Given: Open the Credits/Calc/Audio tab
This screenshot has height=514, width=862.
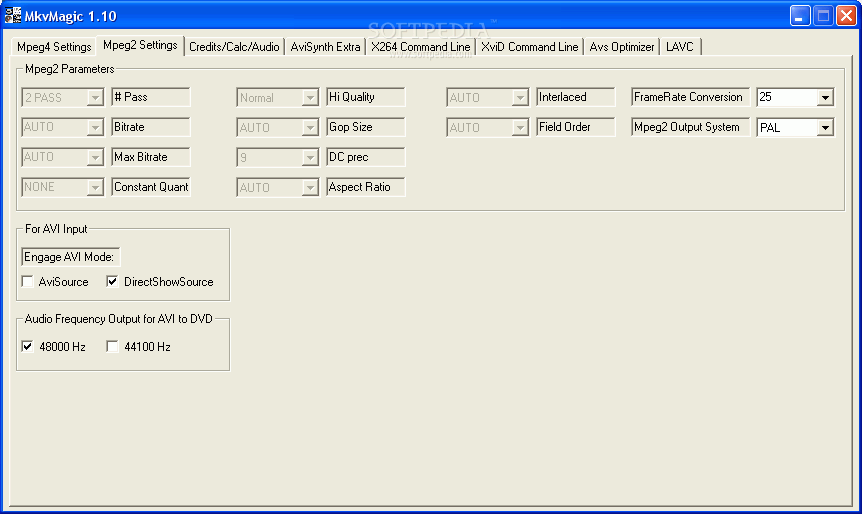Looking at the screenshot, I should click(234, 47).
